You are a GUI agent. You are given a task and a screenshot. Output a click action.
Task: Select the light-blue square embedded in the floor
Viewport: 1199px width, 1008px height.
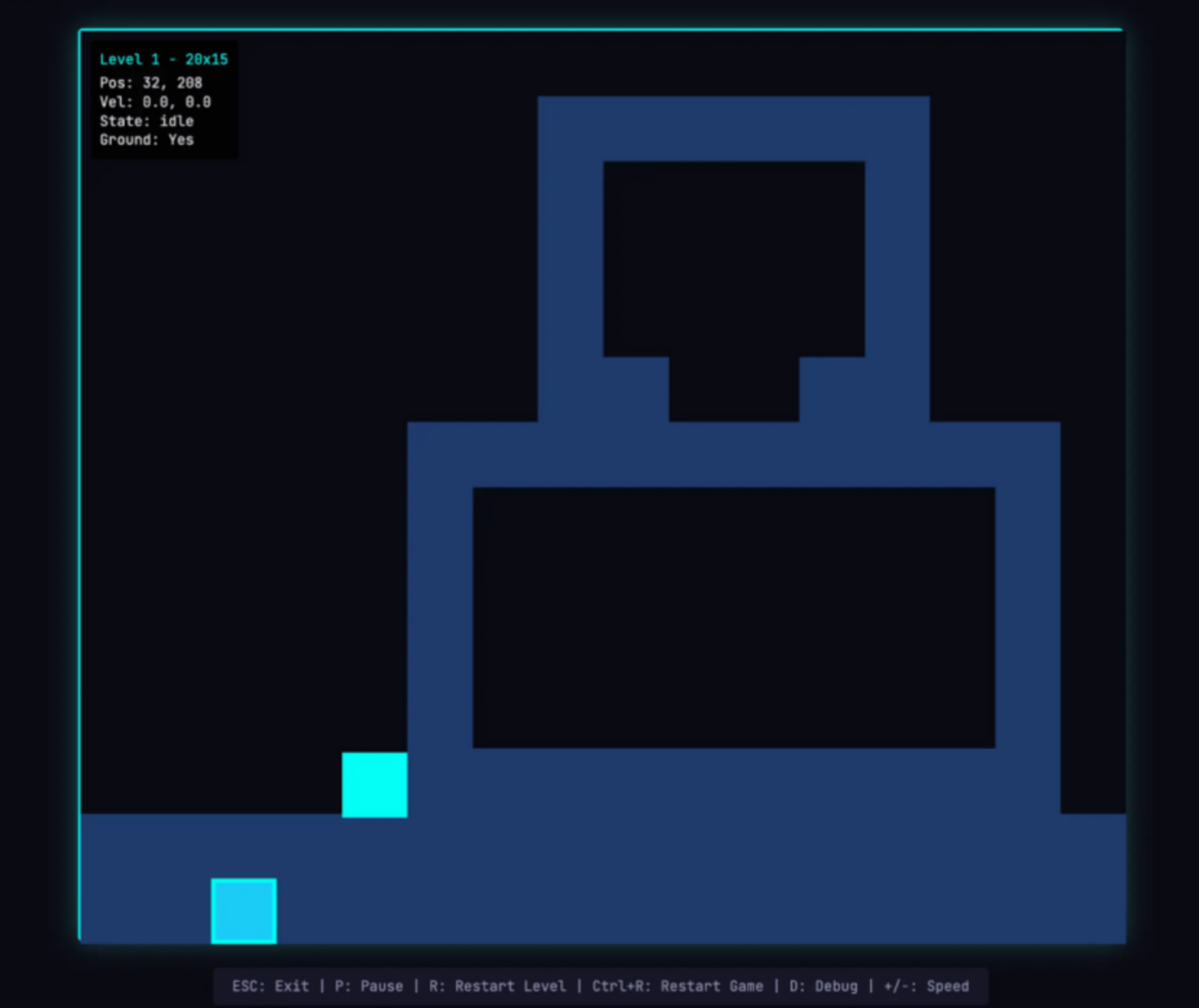243,911
